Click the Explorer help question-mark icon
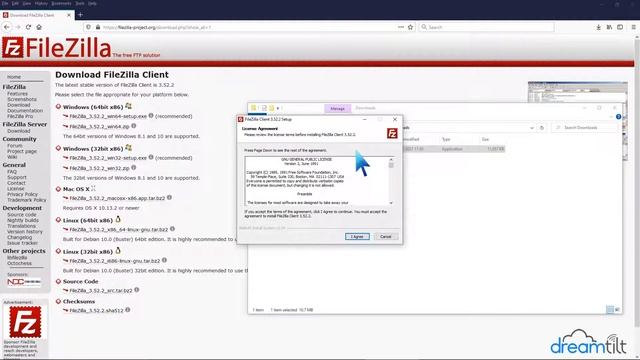 618,117
